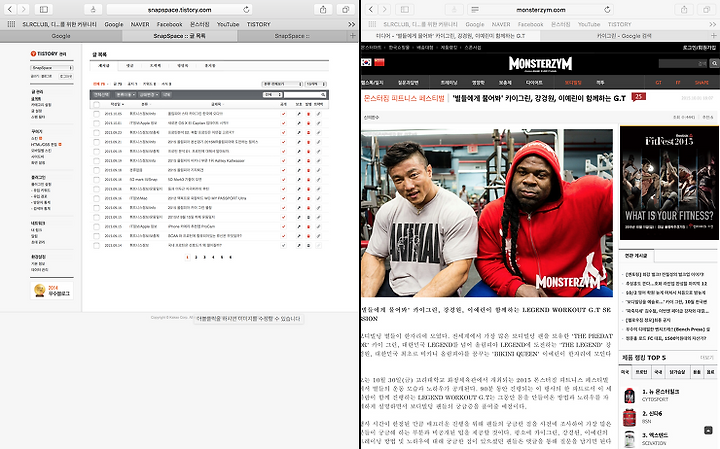Switch to the Google 검색 tab in the right window
The height and width of the screenshot is (449, 720).
[x=624, y=36]
